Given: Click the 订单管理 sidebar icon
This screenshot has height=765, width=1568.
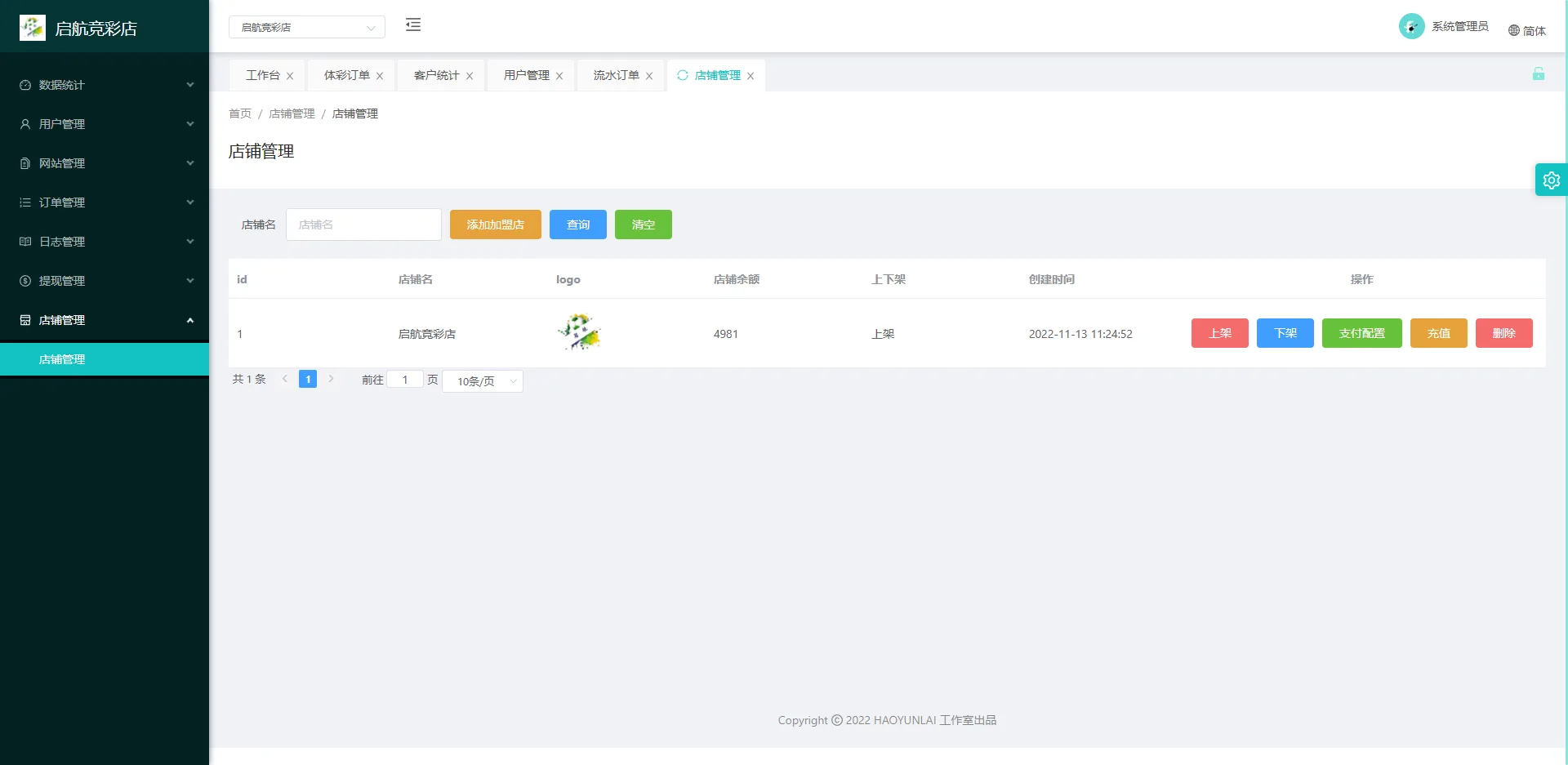Looking at the screenshot, I should [x=24, y=202].
